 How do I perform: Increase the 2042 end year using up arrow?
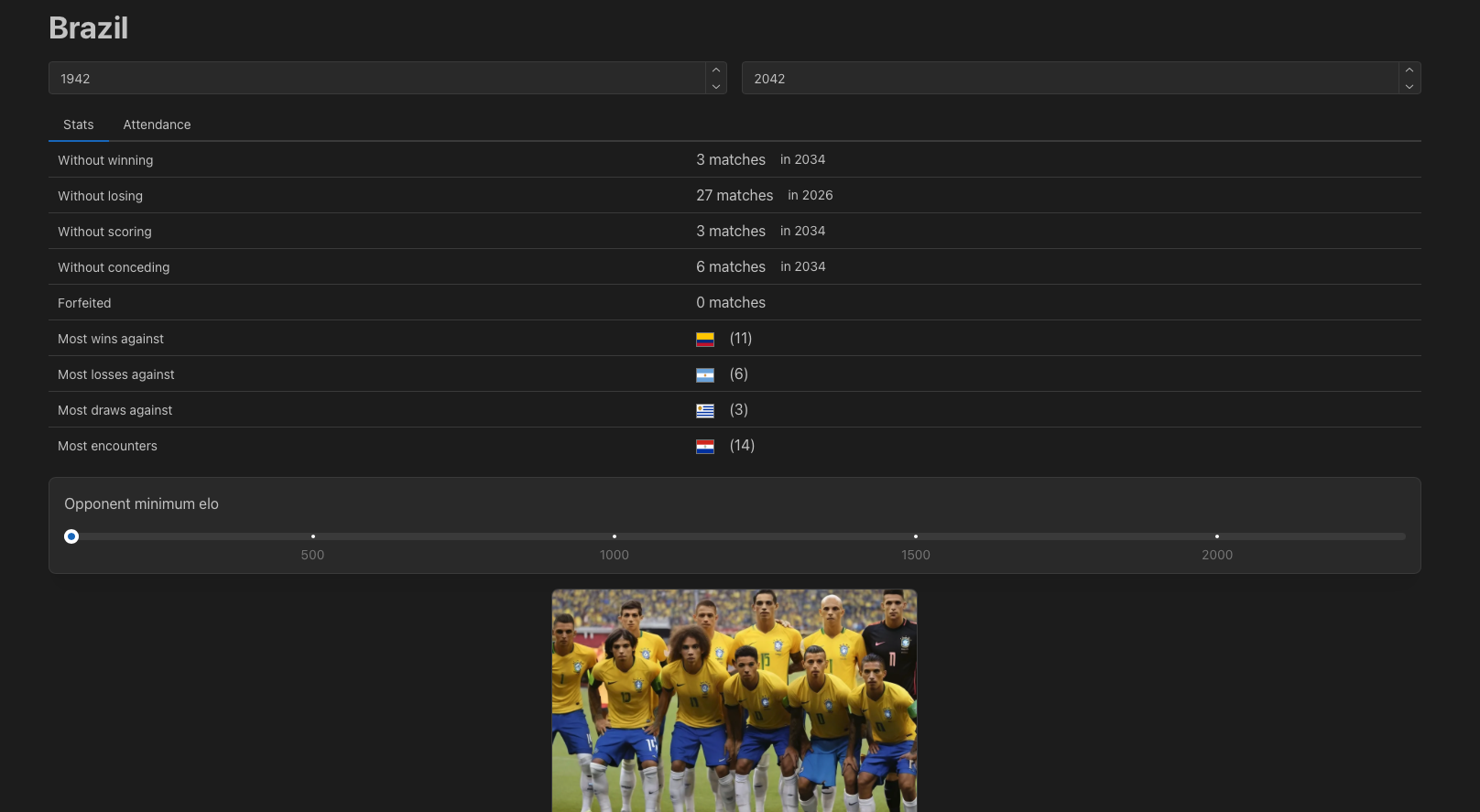point(1409,70)
